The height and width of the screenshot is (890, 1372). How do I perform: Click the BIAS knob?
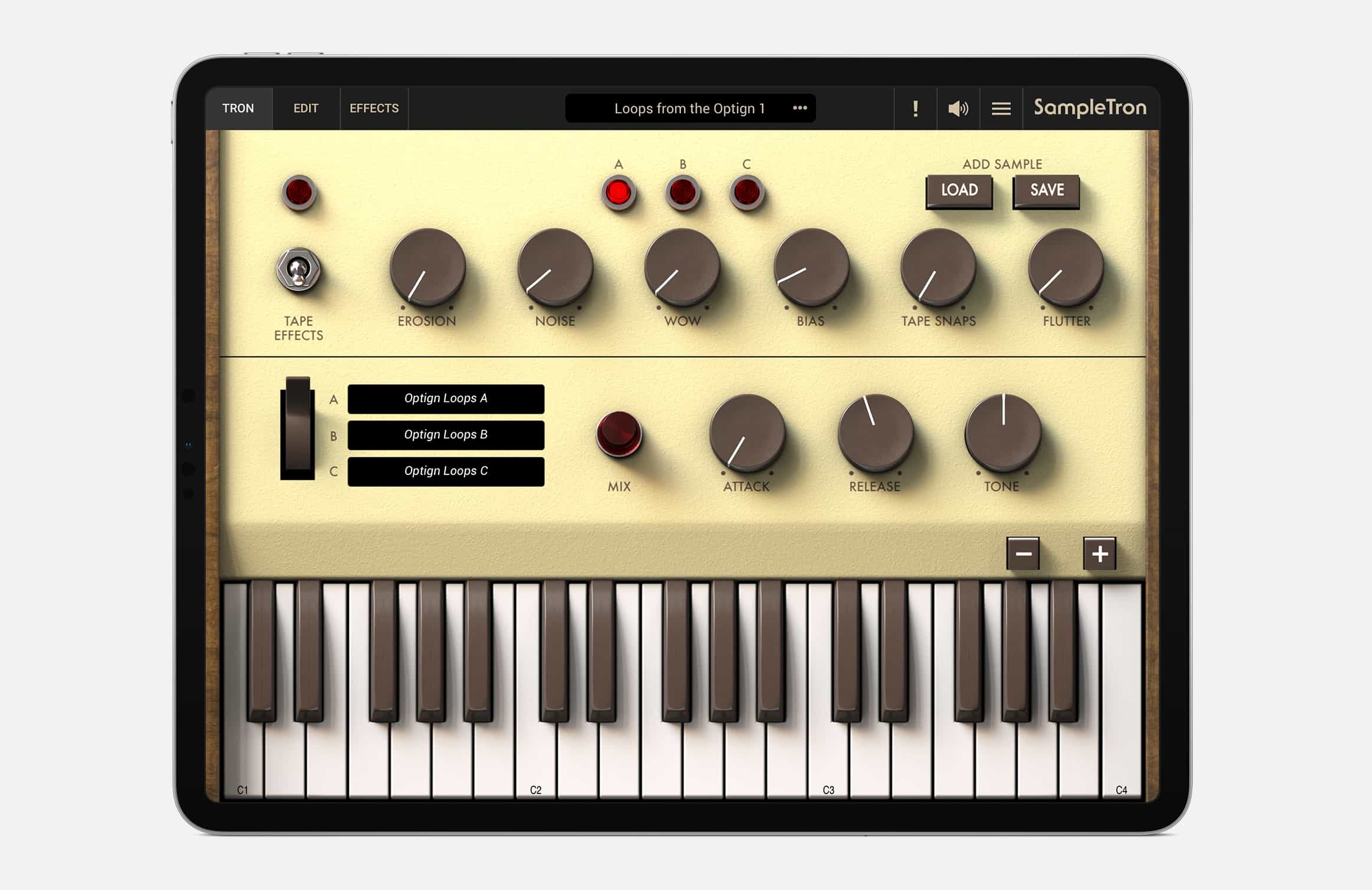pyautogui.click(x=811, y=267)
